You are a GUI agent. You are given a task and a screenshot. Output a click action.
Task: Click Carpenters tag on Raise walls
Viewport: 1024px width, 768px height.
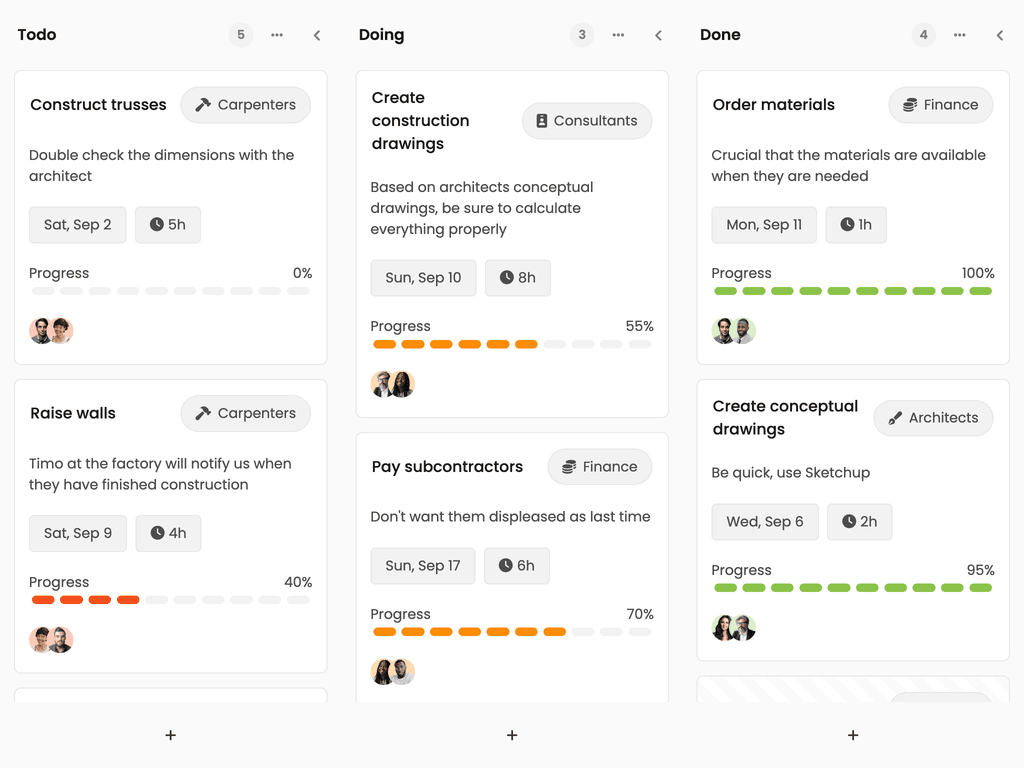click(246, 413)
